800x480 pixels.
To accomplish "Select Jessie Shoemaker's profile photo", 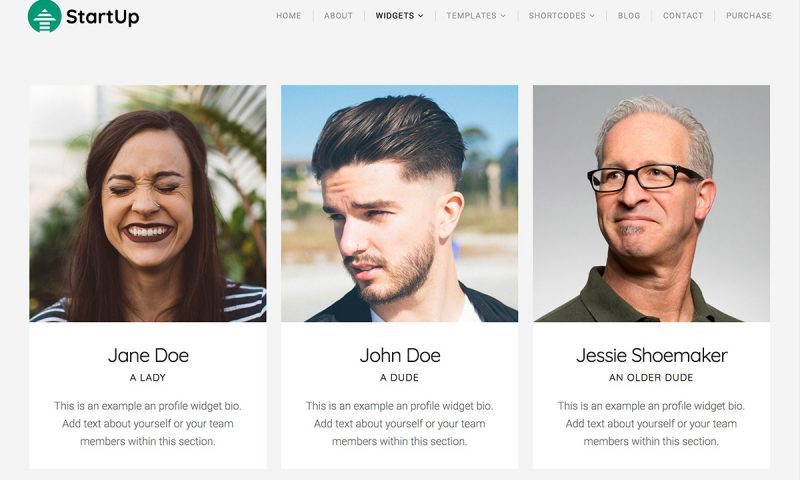I will tap(652, 204).
